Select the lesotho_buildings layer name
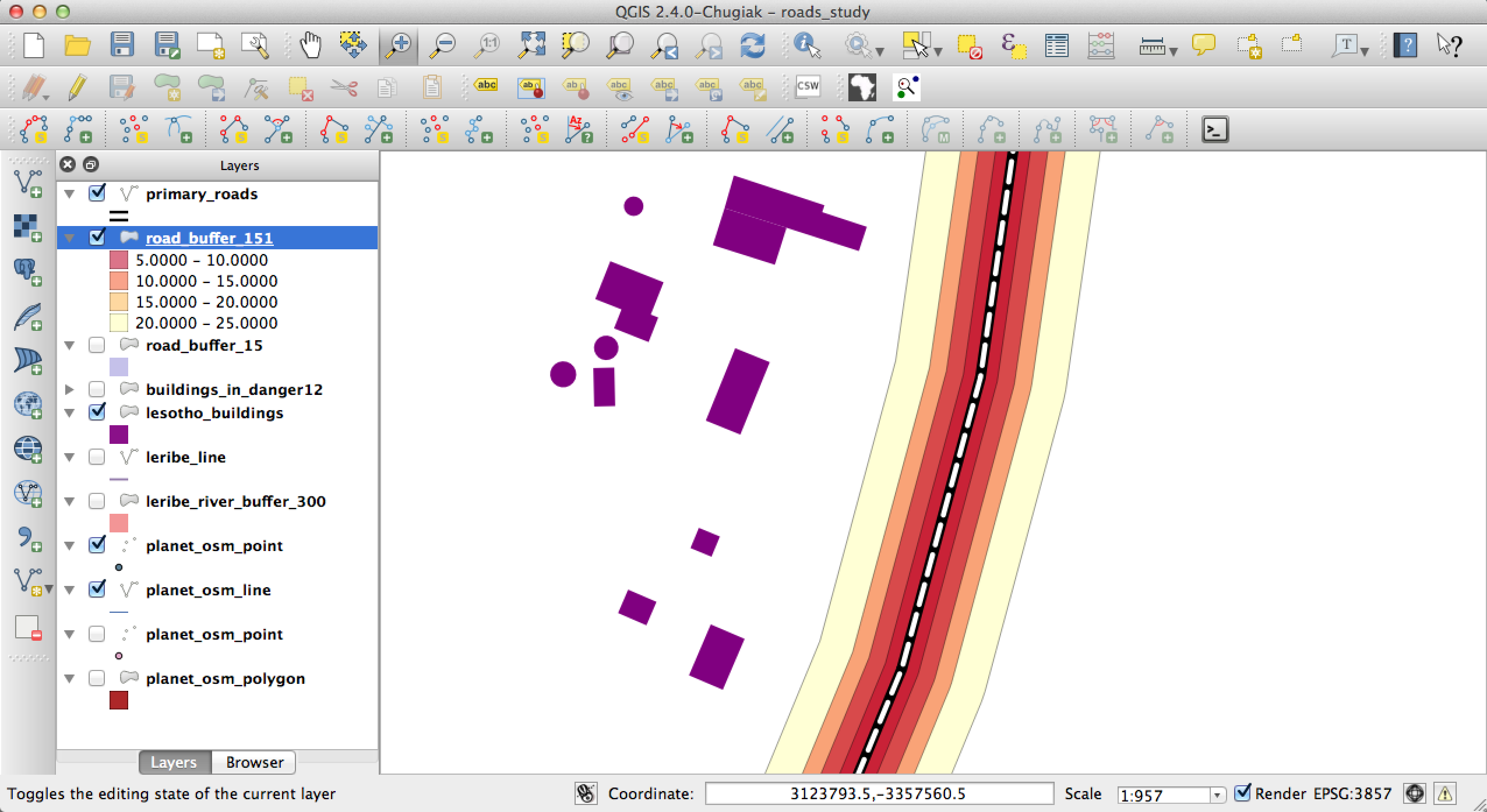This screenshot has height=812, width=1487. pos(214,413)
